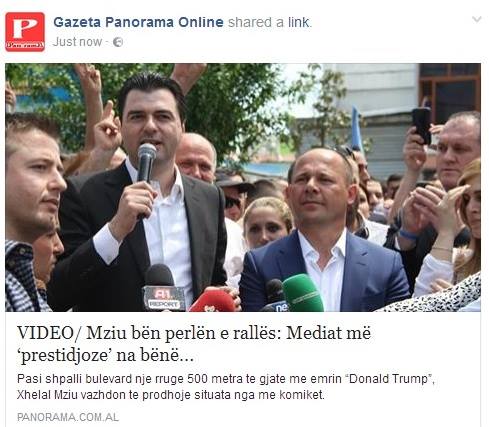Click the headline line starting 'prestidjoze'

(105, 356)
